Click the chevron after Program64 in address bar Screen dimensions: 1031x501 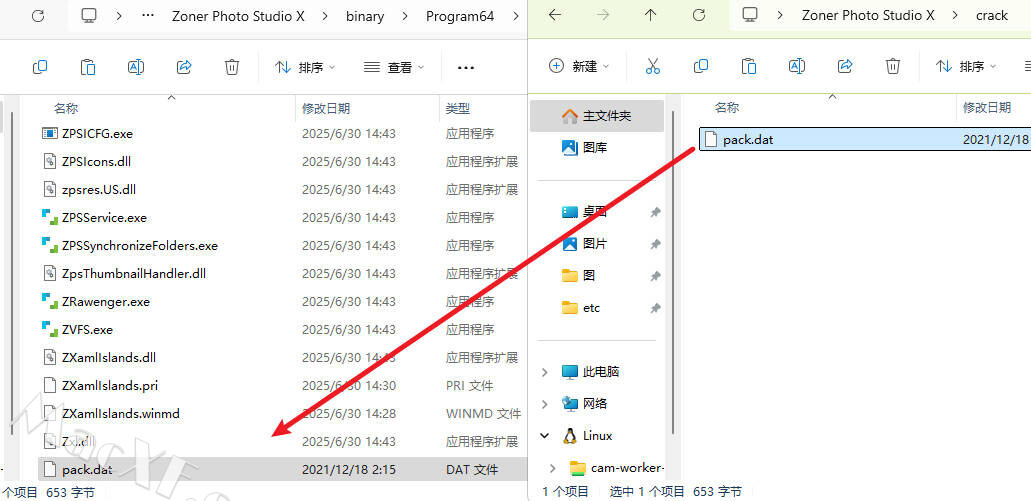517,16
